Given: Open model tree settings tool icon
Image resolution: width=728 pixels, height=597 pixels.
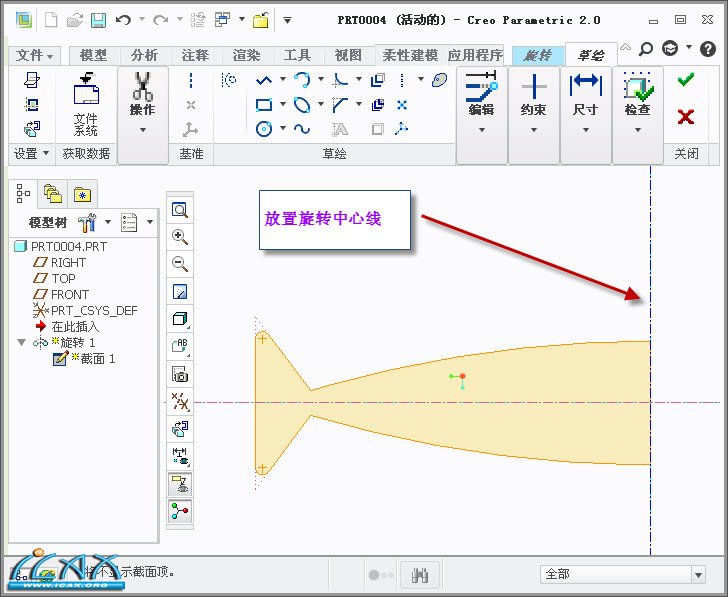Looking at the screenshot, I should [87, 222].
